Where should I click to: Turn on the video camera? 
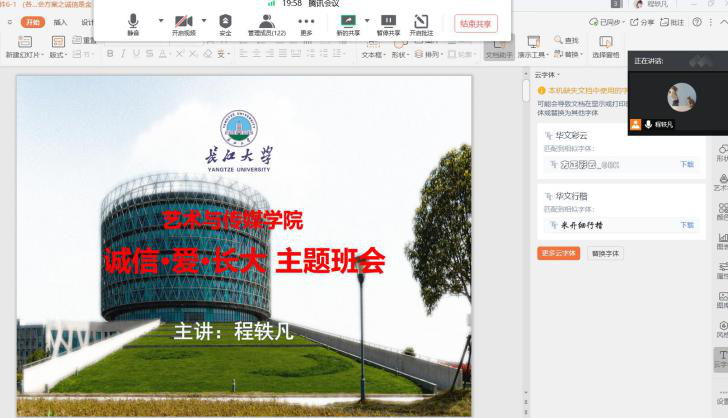point(184,23)
